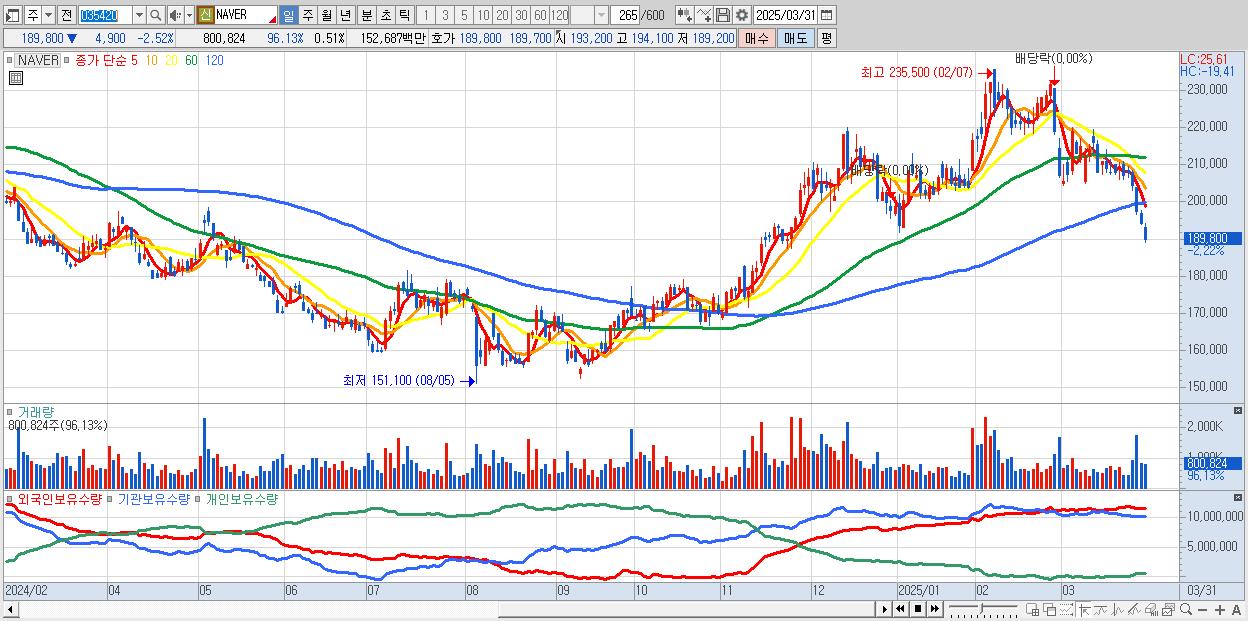Click the 매도 sell button
The height and width of the screenshot is (621, 1248).
coord(796,38)
